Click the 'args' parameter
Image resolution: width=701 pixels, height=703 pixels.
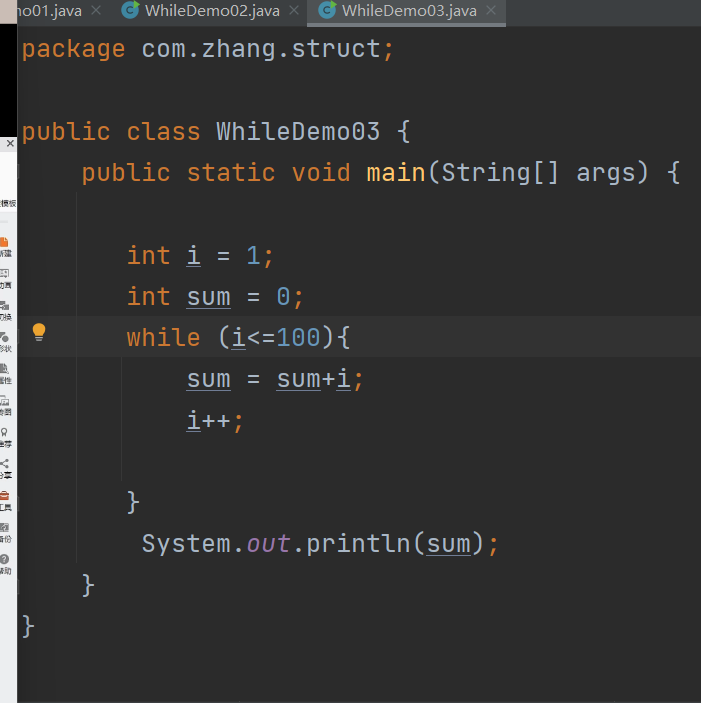click(x=606, y=173)
